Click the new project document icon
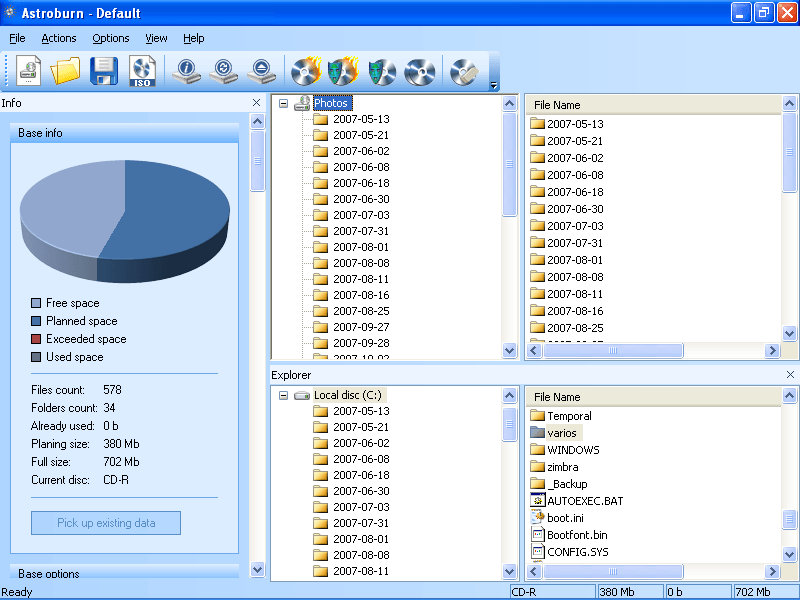Screen dimensions: 800x600 (29, 71)
